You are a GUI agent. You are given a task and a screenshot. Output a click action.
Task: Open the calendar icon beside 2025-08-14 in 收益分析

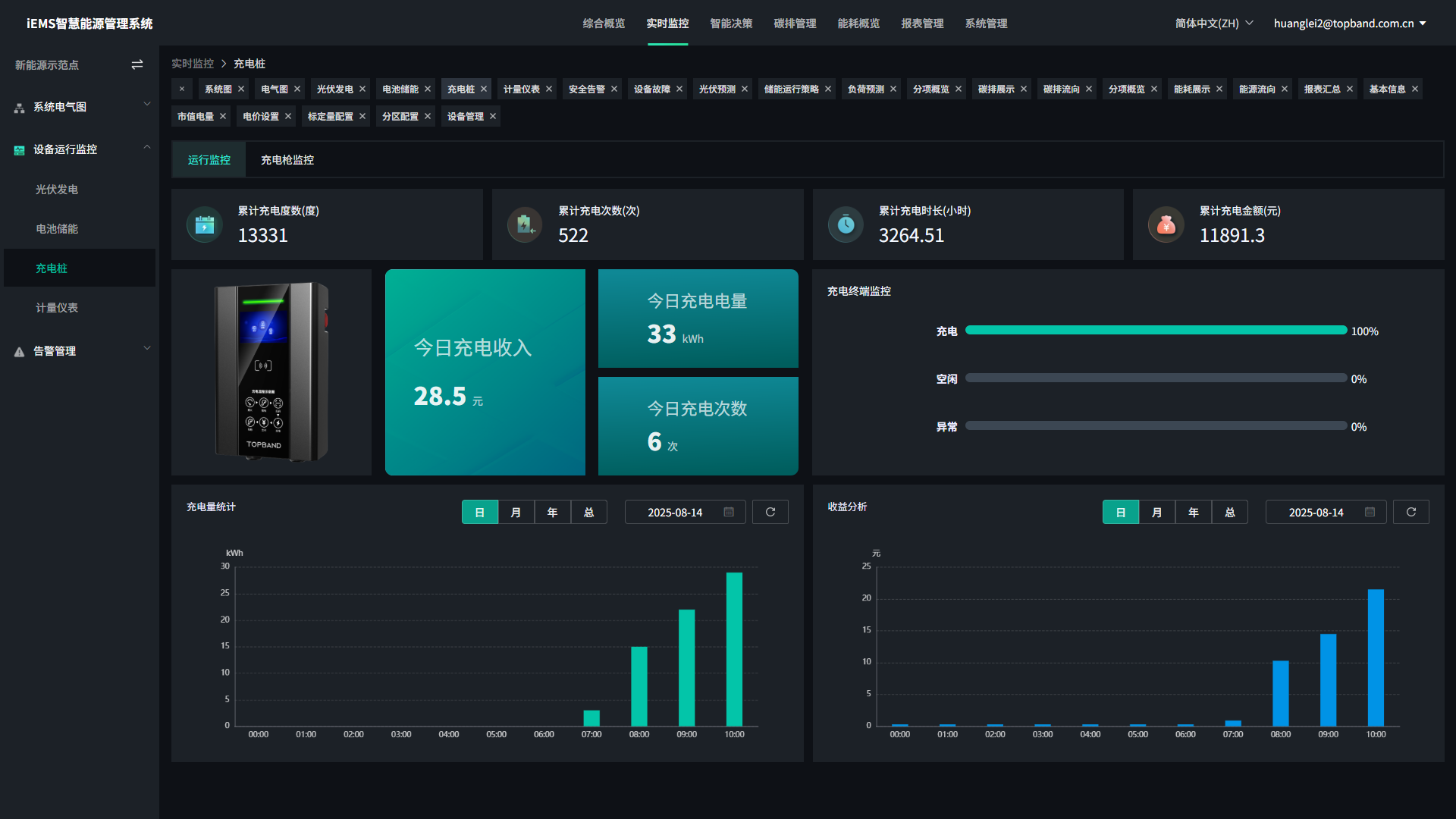coord(1370,512)
